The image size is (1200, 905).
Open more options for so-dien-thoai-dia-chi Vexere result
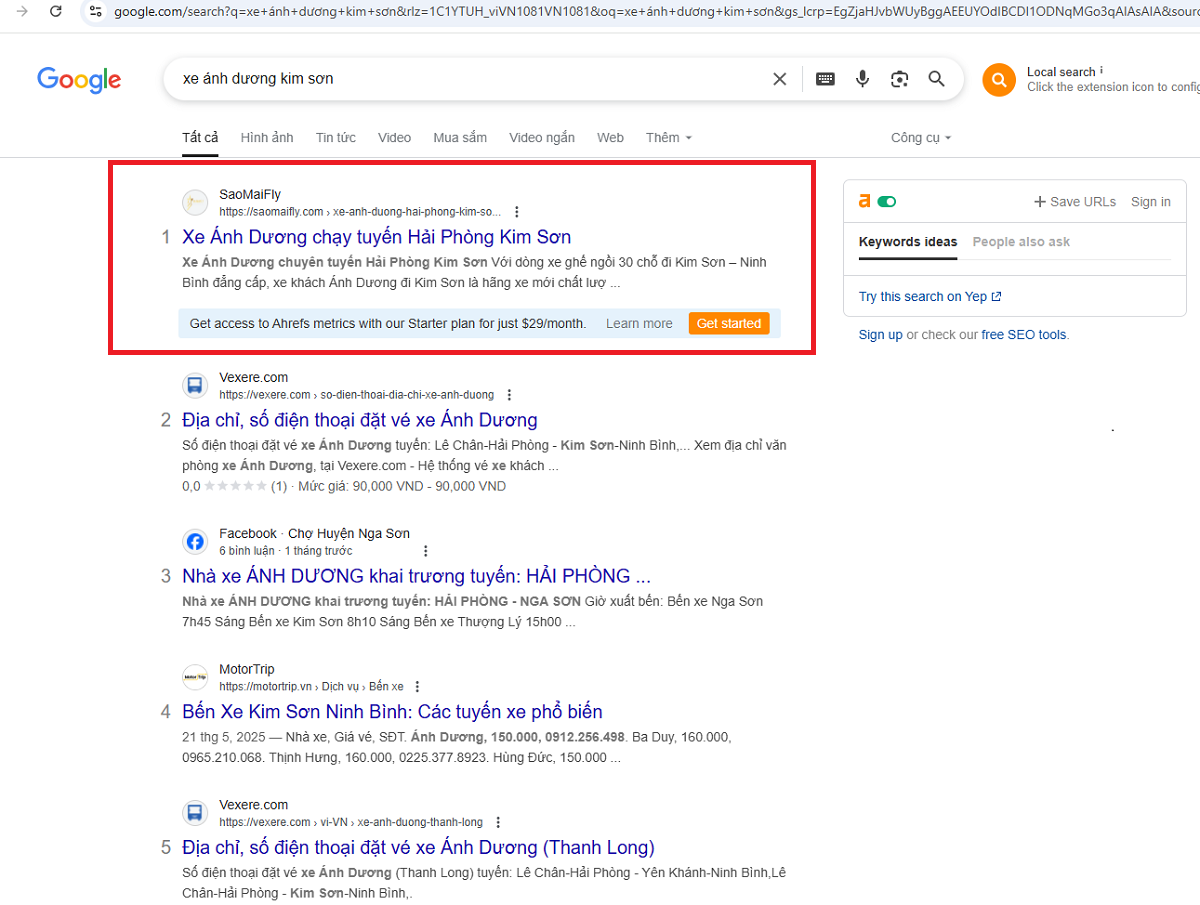(509, 395)
